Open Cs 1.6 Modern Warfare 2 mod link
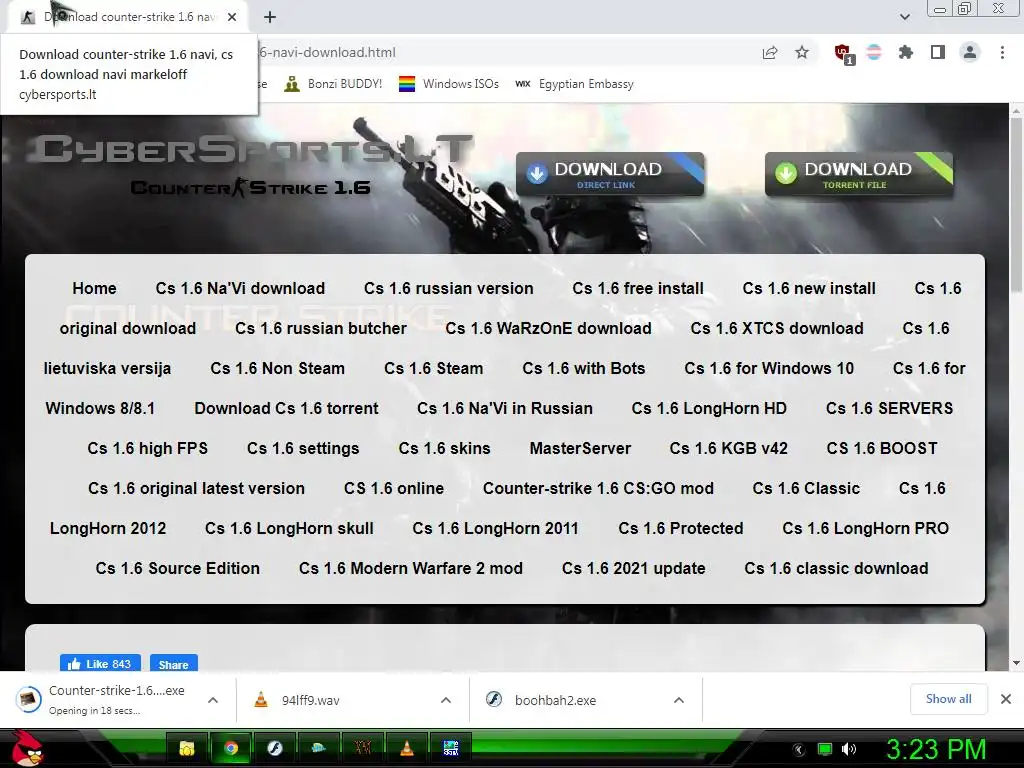The width and height of the screenshot is (1024, 768). (411, 568)
